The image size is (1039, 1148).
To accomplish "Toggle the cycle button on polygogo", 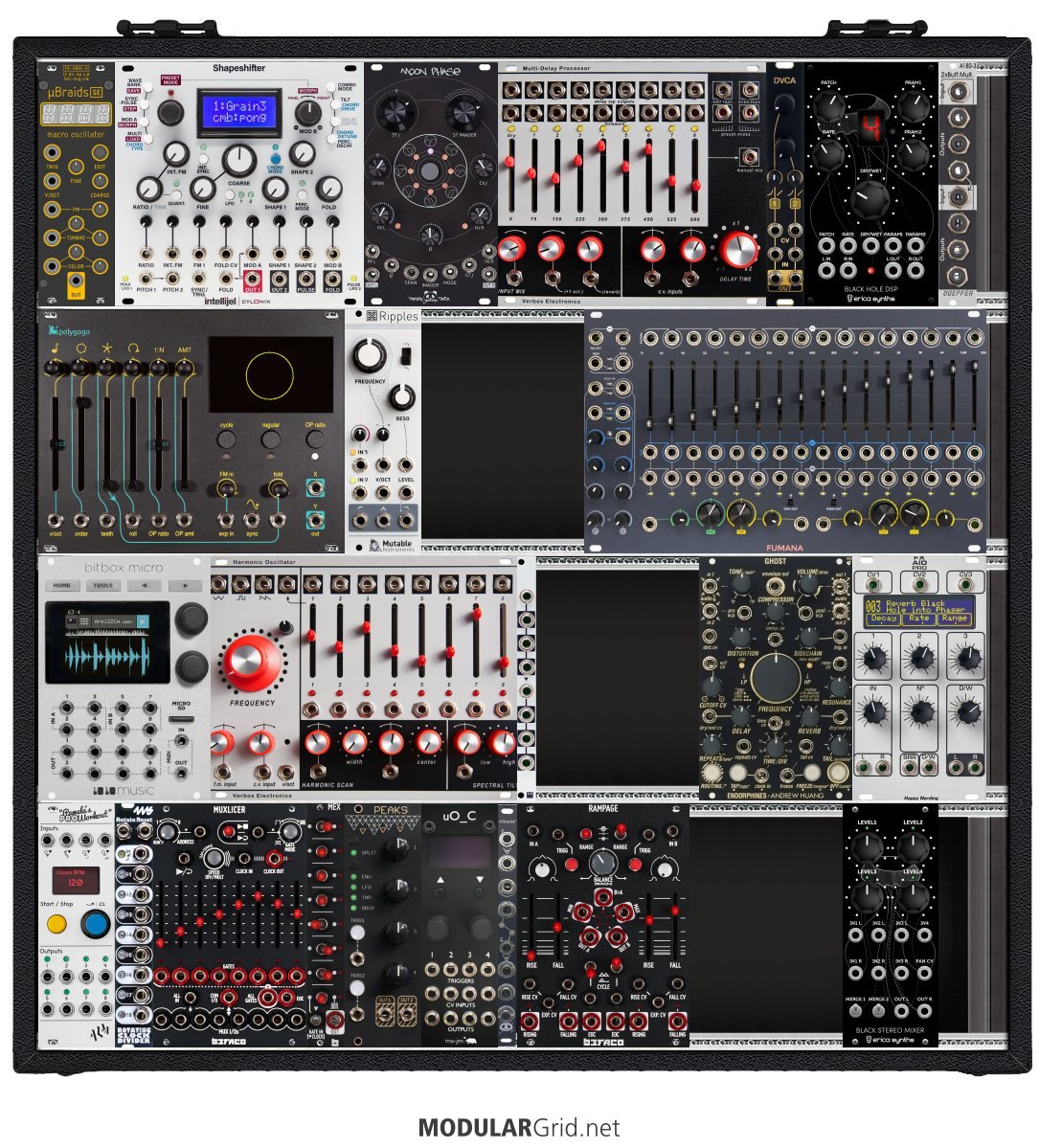I will coord(226,439).
